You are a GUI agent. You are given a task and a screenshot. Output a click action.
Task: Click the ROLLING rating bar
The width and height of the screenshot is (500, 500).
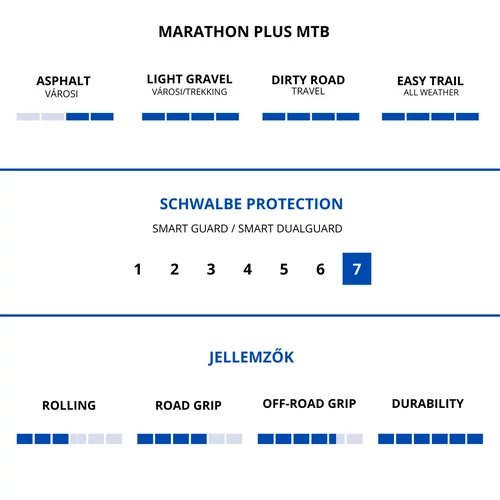click(69, 439)
